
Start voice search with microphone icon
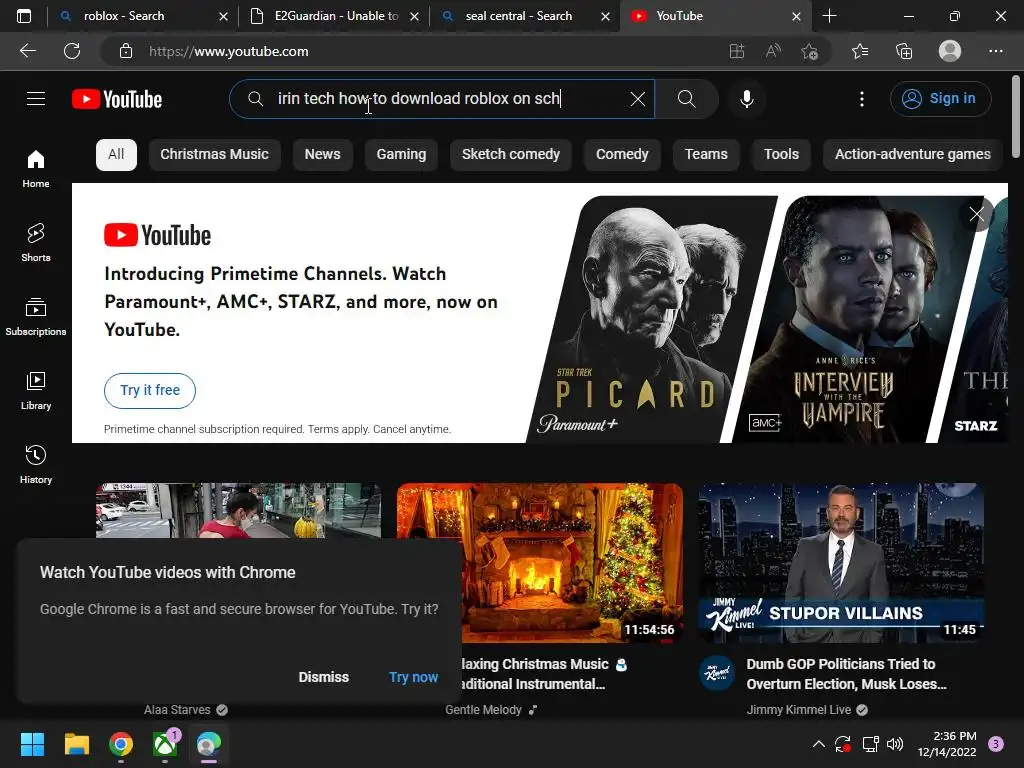coord(746,99)
